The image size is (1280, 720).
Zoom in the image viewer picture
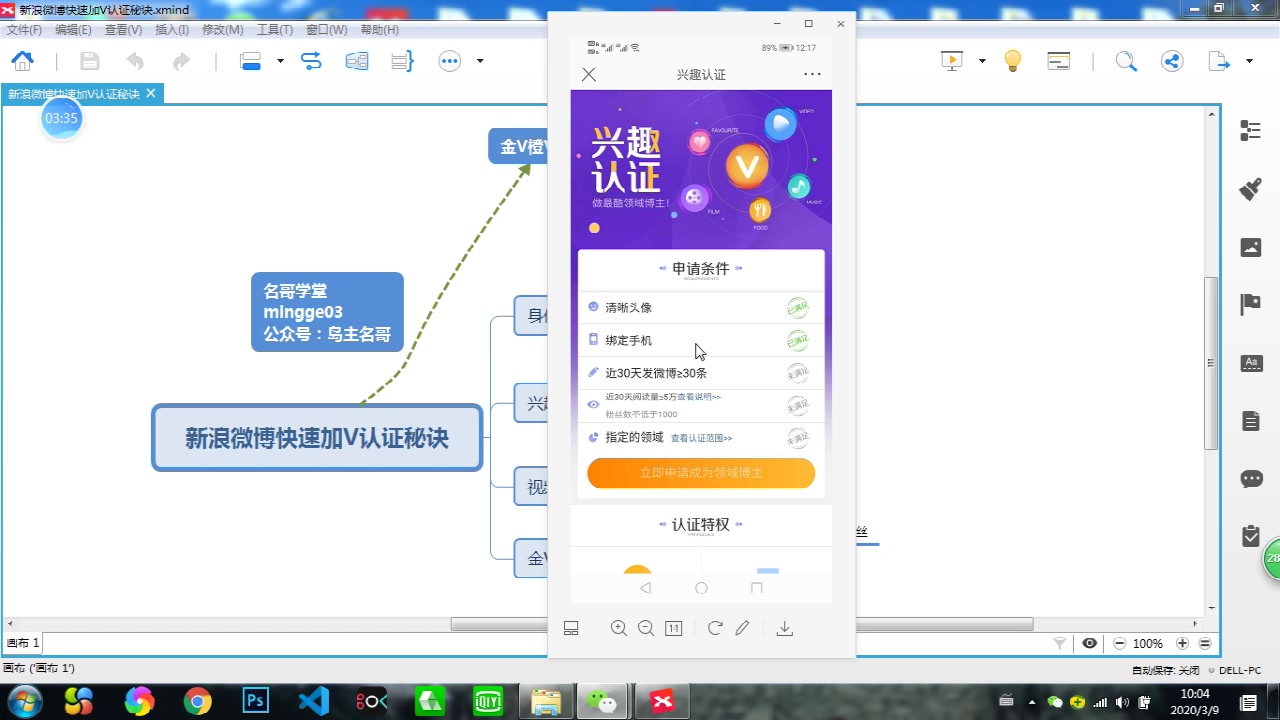tap(619, 628)
